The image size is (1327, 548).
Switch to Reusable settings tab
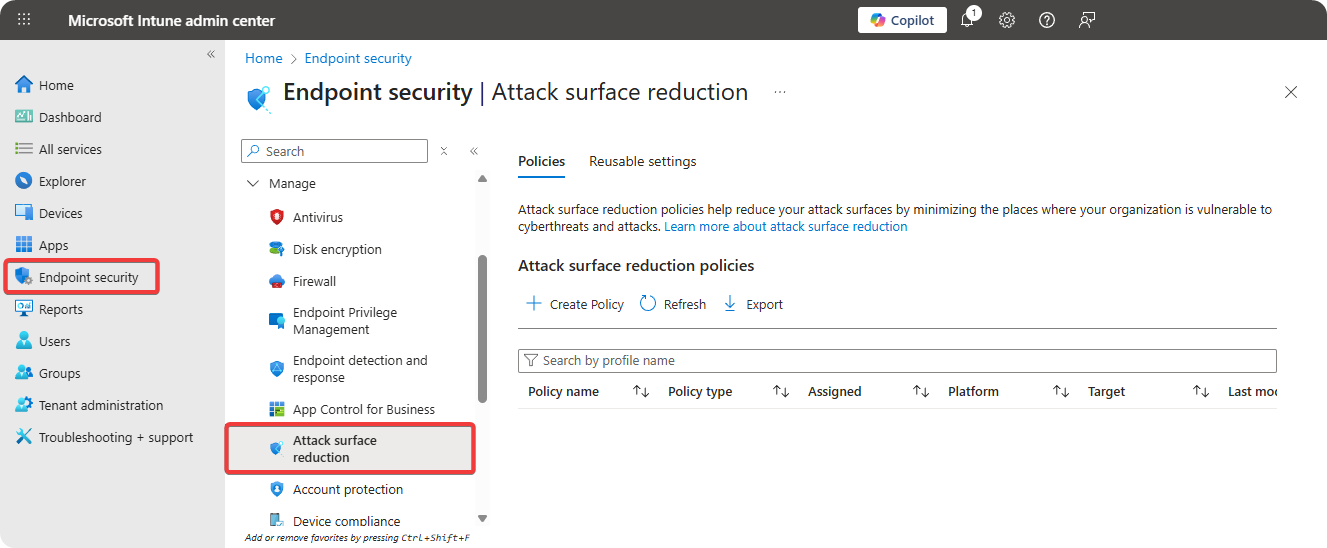tap(642, 161)
